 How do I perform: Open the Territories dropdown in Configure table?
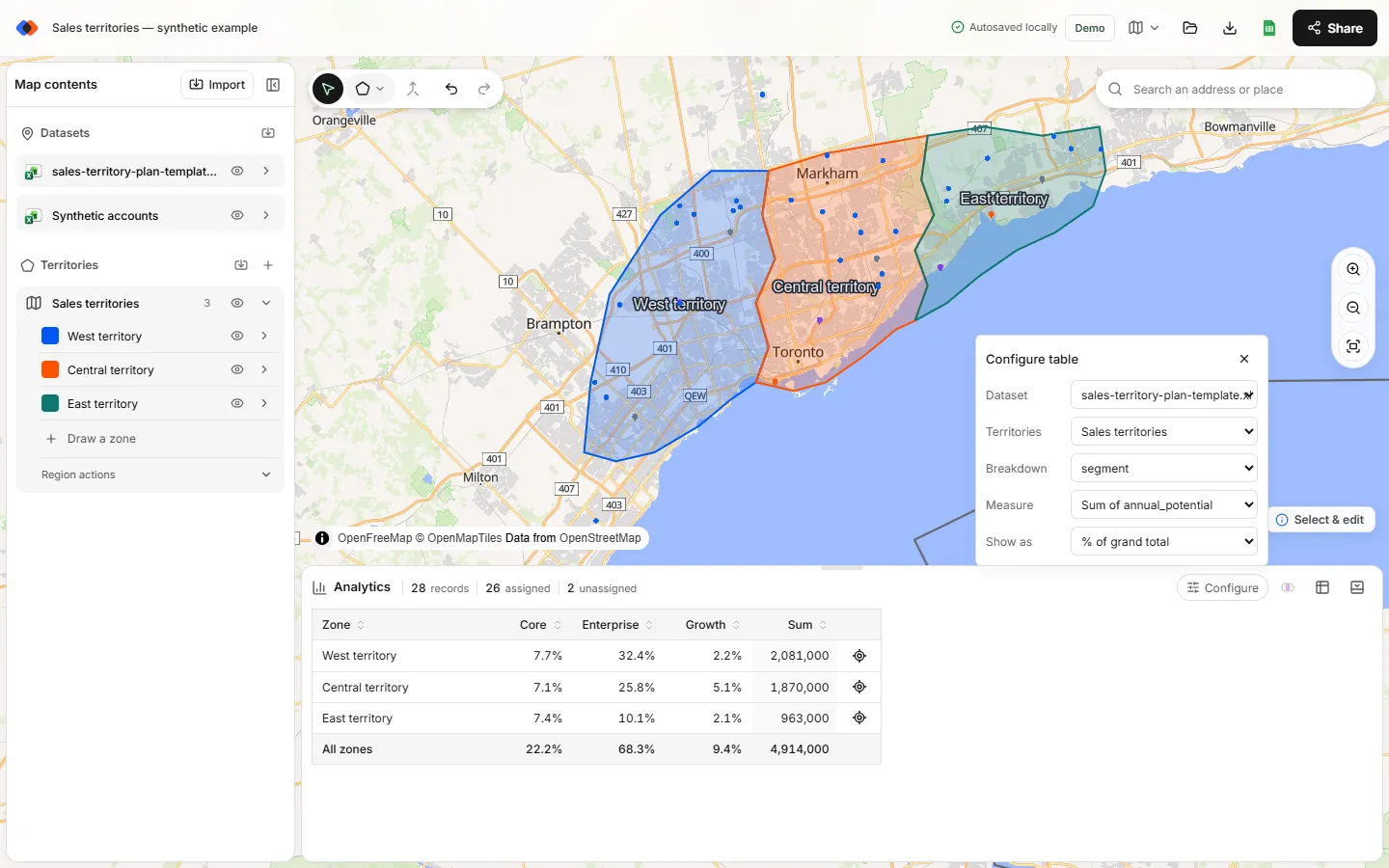pos(1164,432)
